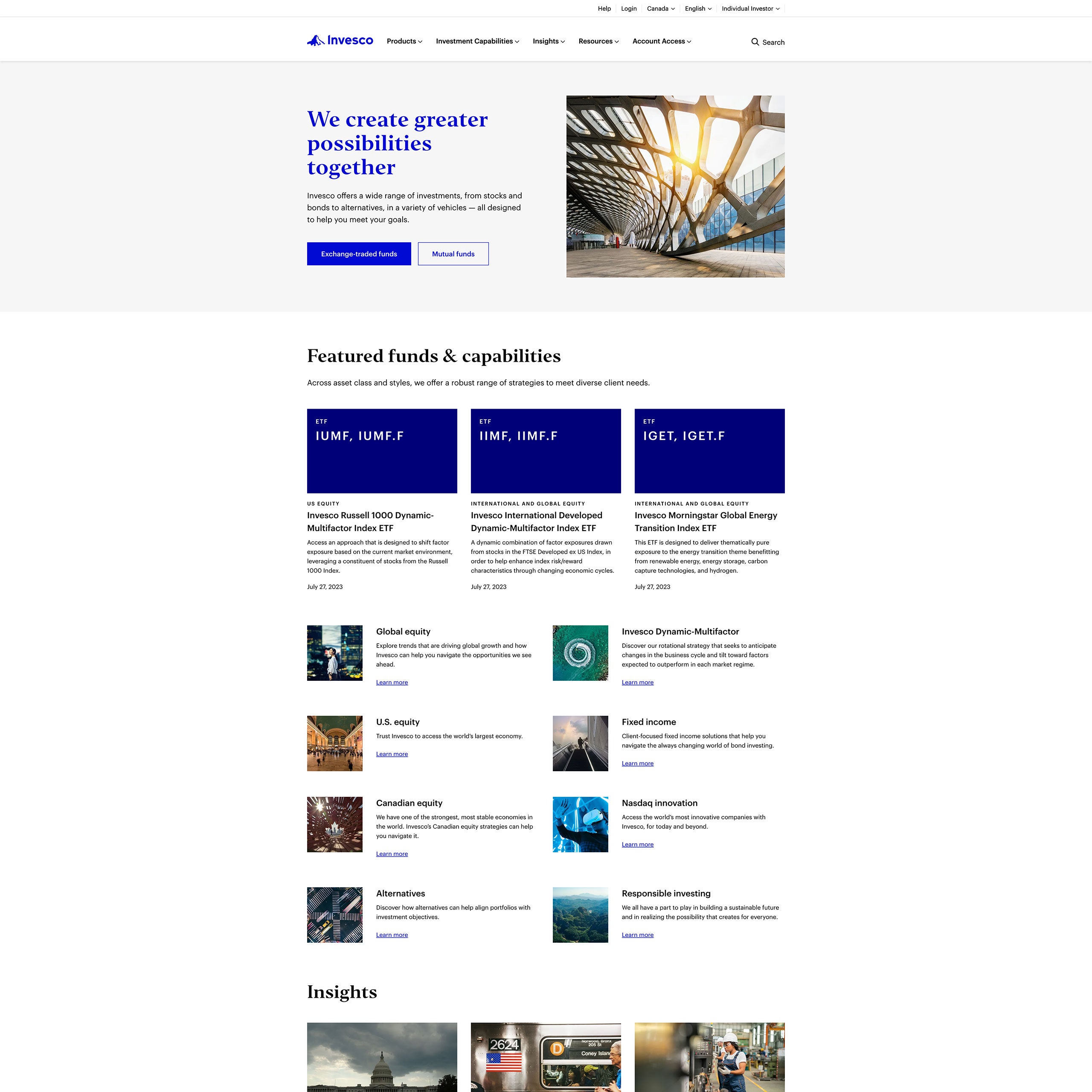Click Canadian equity thumbnail

[334, 824]
